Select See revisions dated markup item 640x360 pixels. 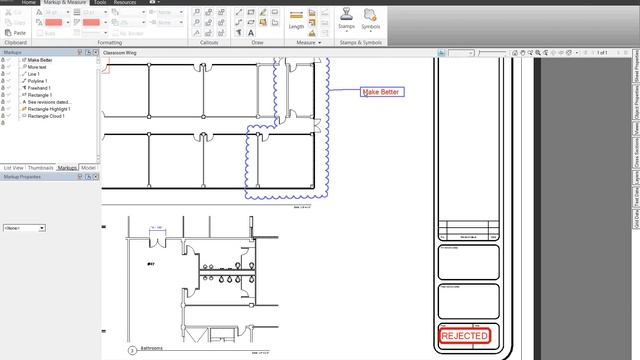(x=49, y=102)
